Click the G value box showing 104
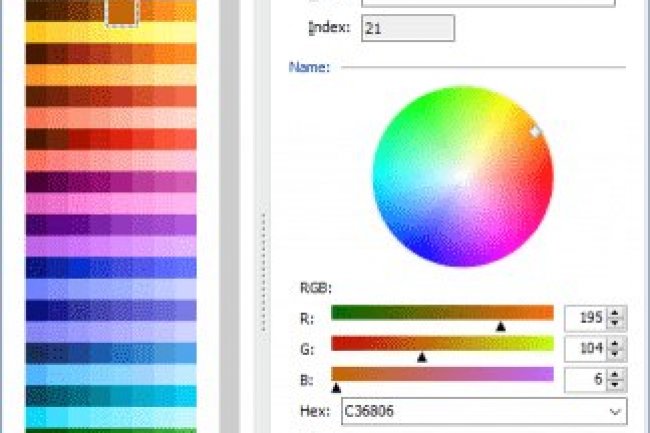 coord(586,349)
